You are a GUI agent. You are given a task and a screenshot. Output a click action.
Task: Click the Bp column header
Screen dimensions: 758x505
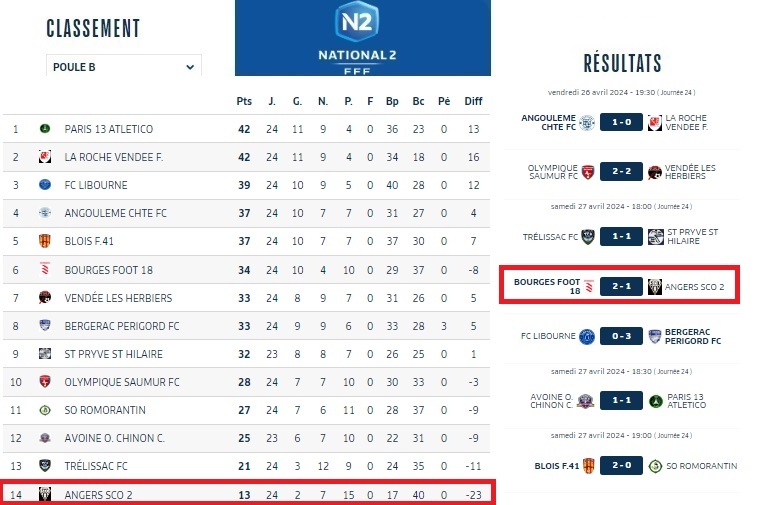392,101
